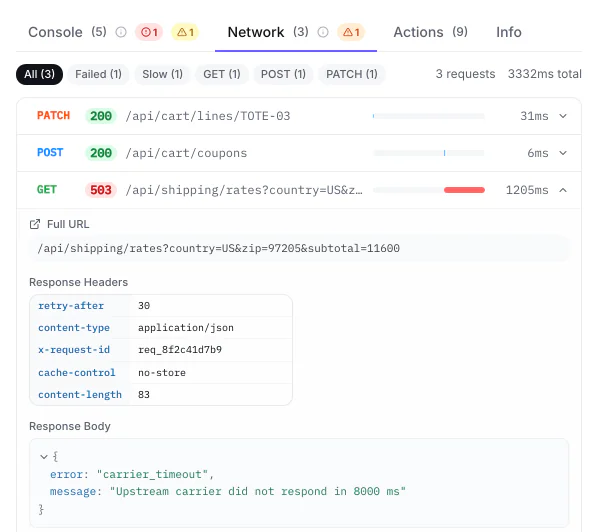Click the Console info circle icon
598x532 pixels.
point(121,32)
